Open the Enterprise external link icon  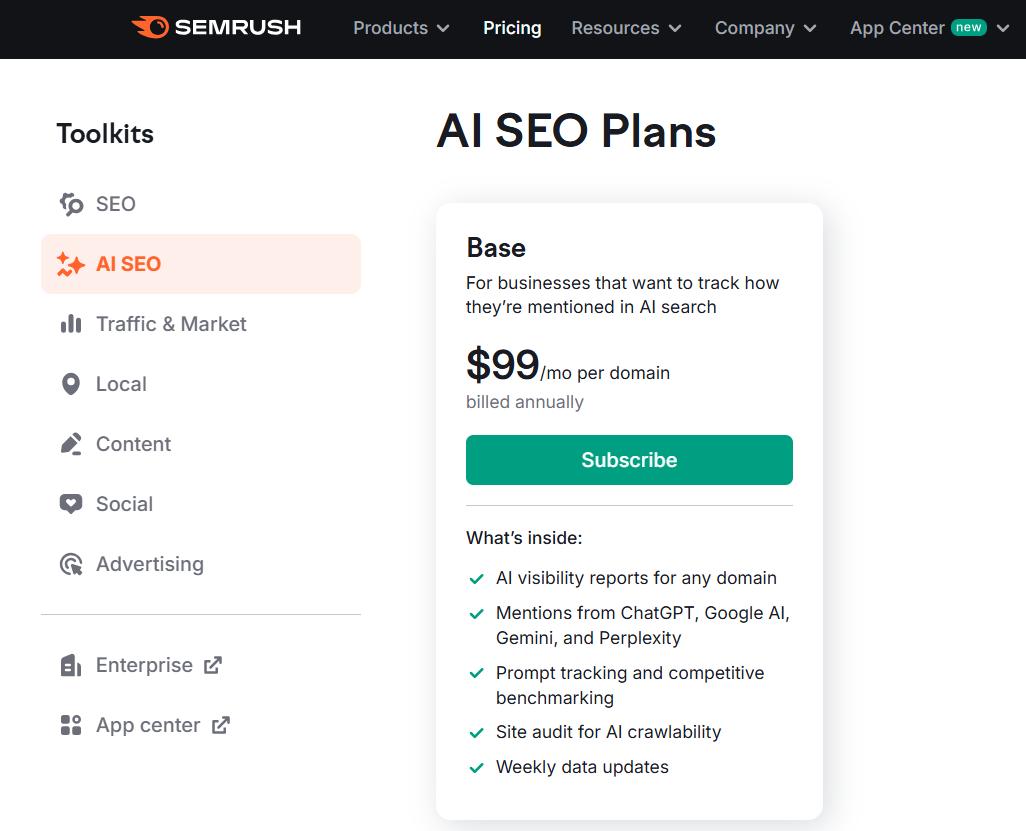213,664
